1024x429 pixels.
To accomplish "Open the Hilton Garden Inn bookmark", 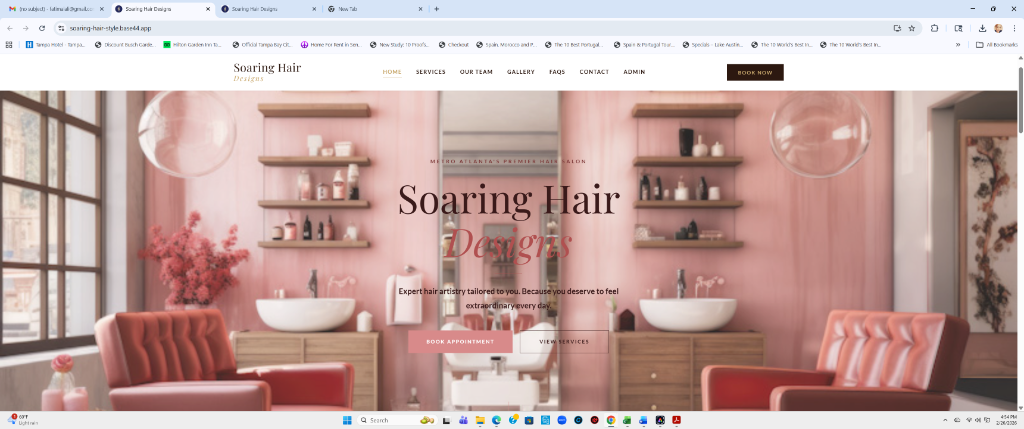I will [193, 44].
